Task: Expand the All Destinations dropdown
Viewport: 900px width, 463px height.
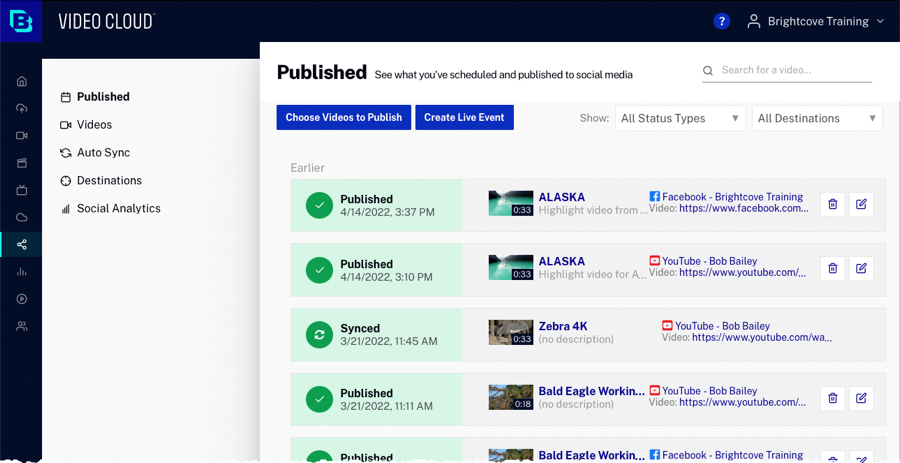Action: click(817, 118)
